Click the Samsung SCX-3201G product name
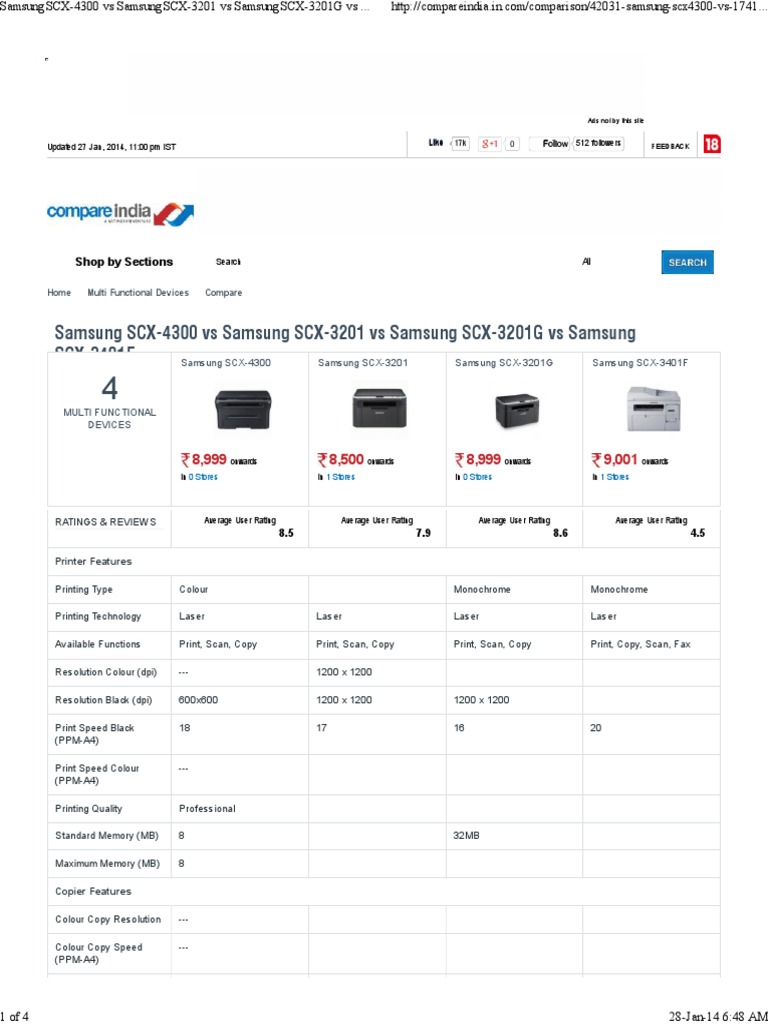Image resolution: width=768 pixels, height=1024 pixels. pyautogui.click(x=504, y=363)
